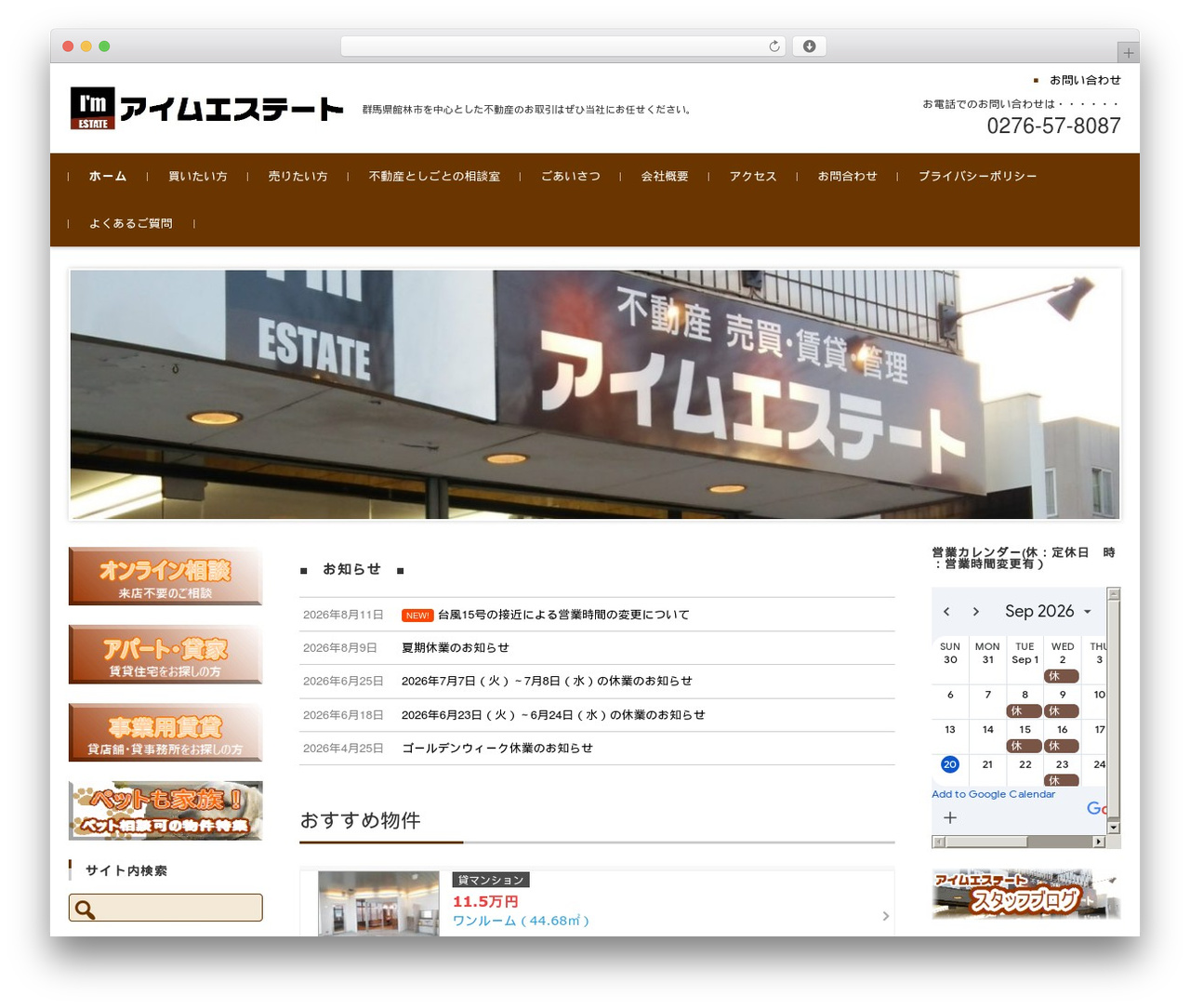
Task: Click the plus icon under Google Calendar
Action: click(949, 817)
